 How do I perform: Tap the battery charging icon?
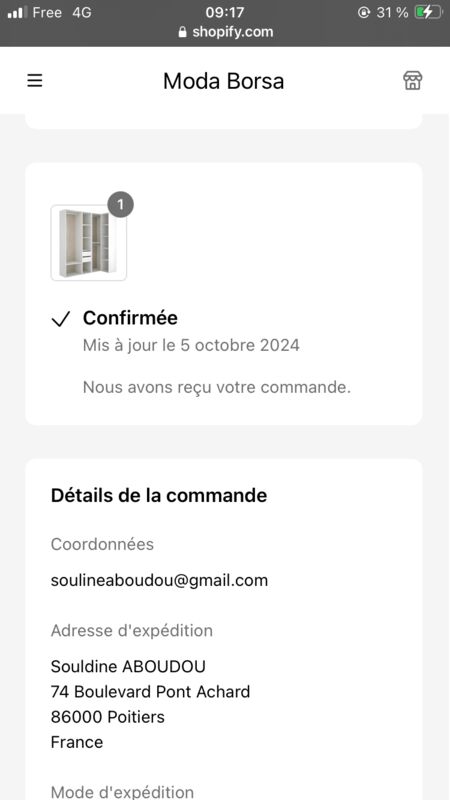pos(428,12)
